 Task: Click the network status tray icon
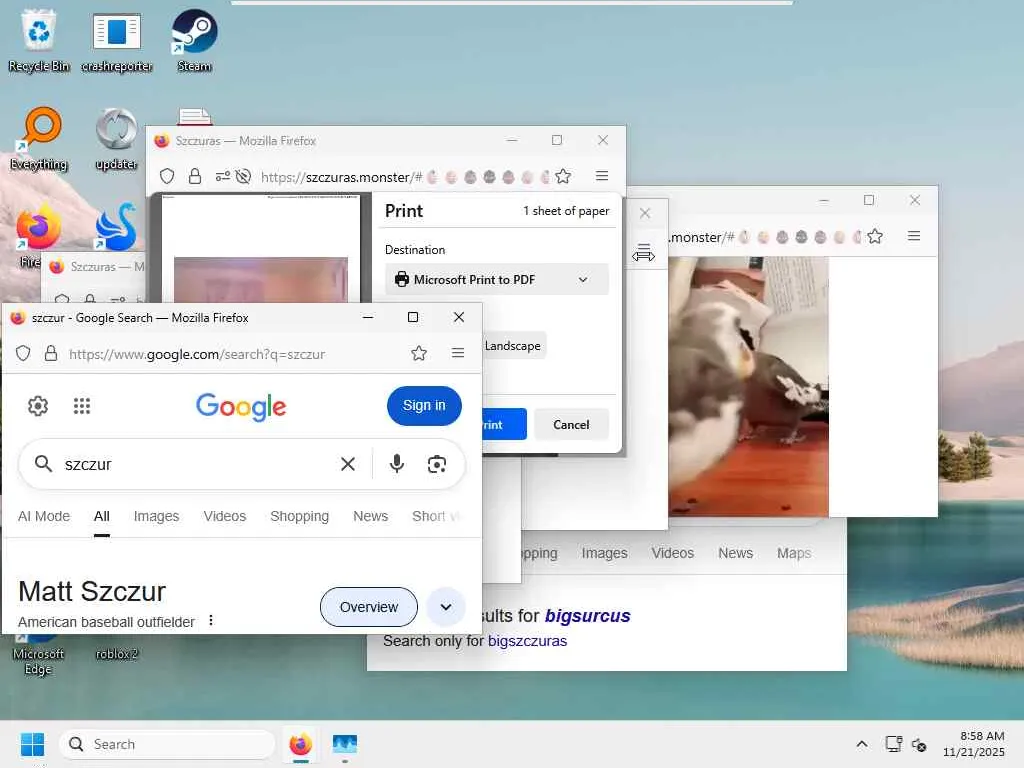click(893, 744)
